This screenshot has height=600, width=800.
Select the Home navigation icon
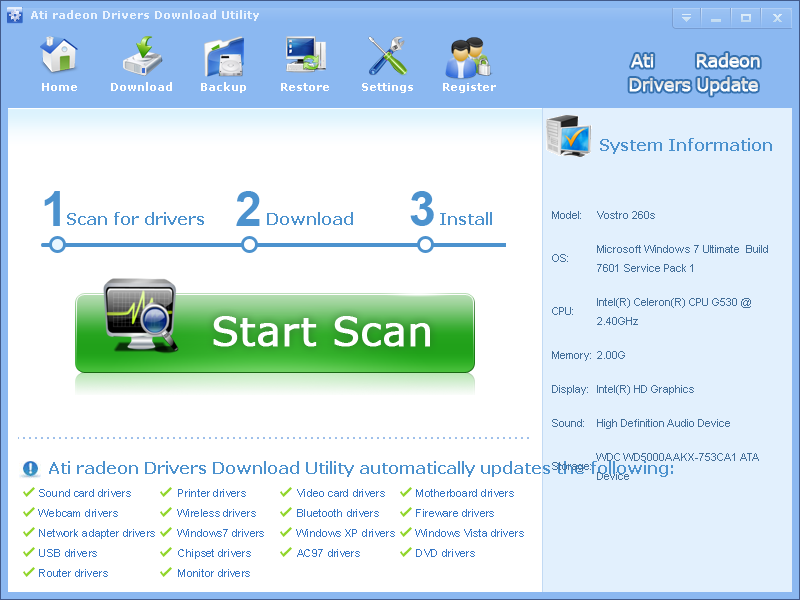click(59, 52)
